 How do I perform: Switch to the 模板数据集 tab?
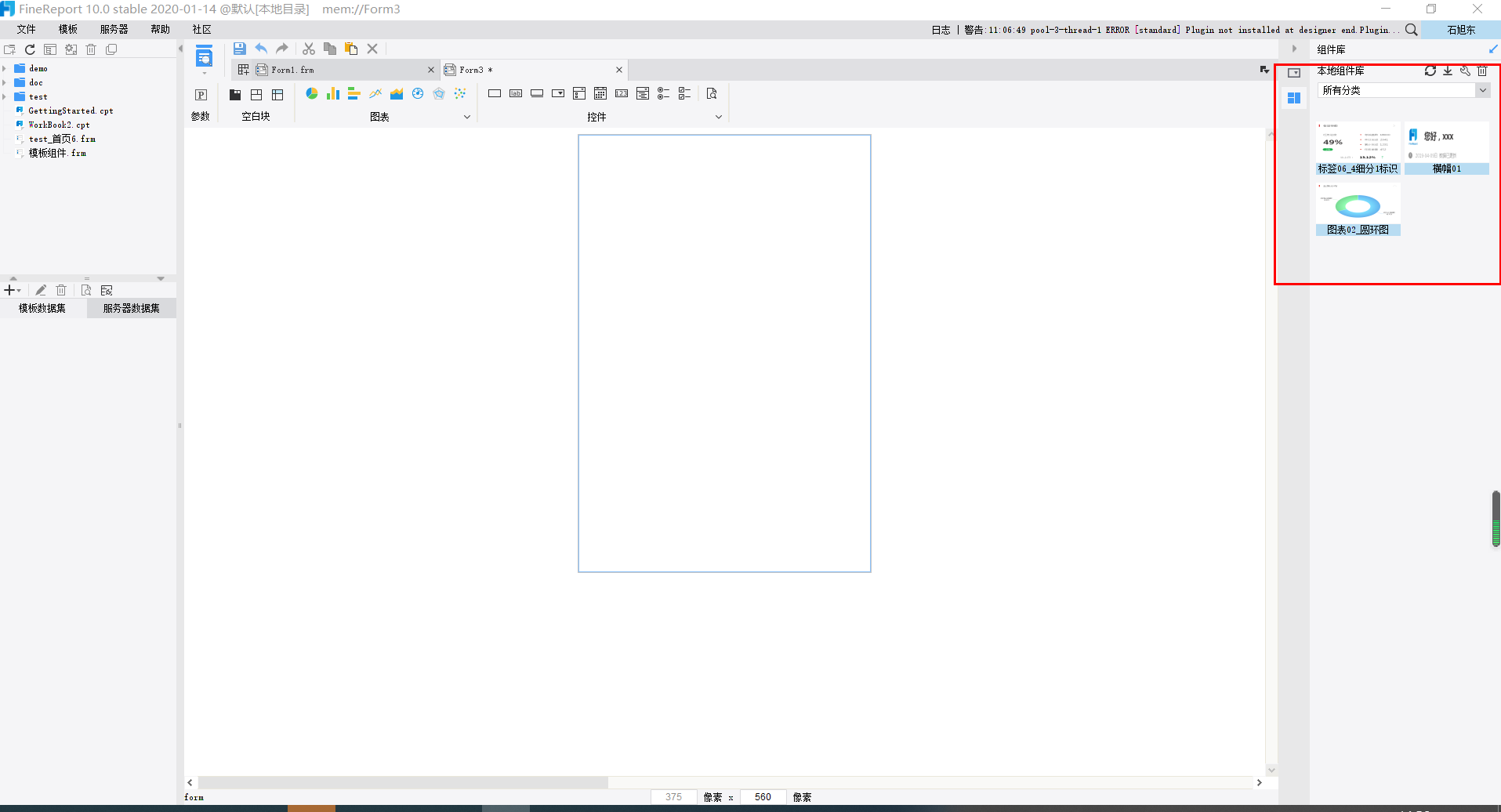click(42, 308)
